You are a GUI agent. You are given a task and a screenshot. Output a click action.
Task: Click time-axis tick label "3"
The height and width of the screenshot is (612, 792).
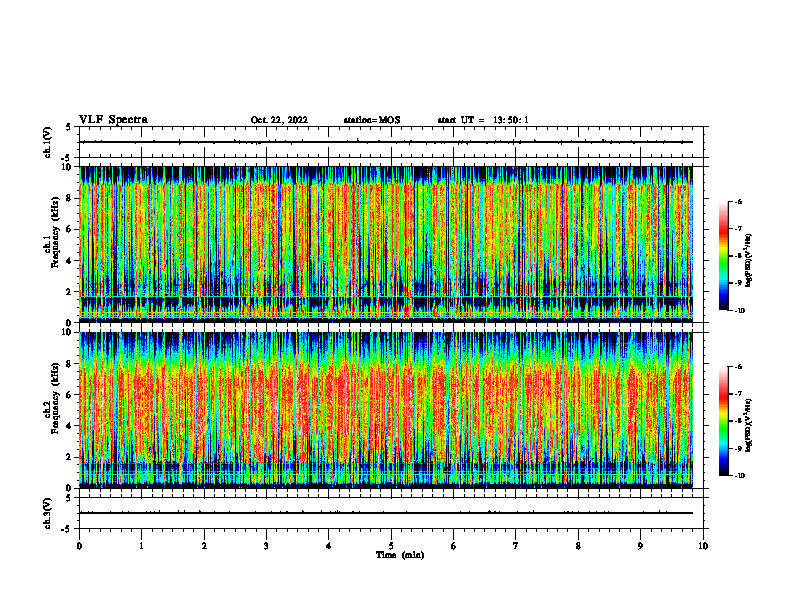pos(266,546)
